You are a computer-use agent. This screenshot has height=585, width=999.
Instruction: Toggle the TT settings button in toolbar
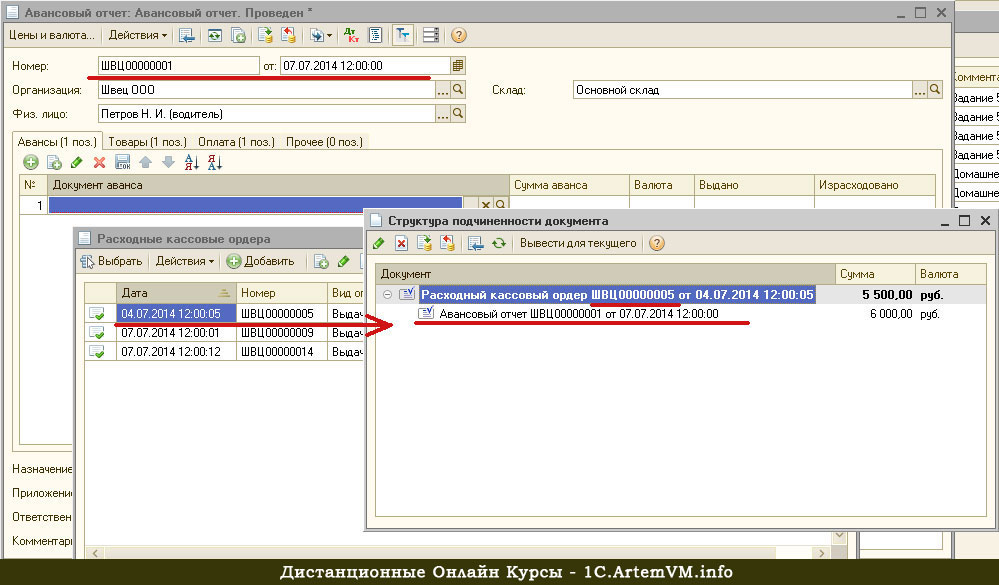click(x=402, y=35)
